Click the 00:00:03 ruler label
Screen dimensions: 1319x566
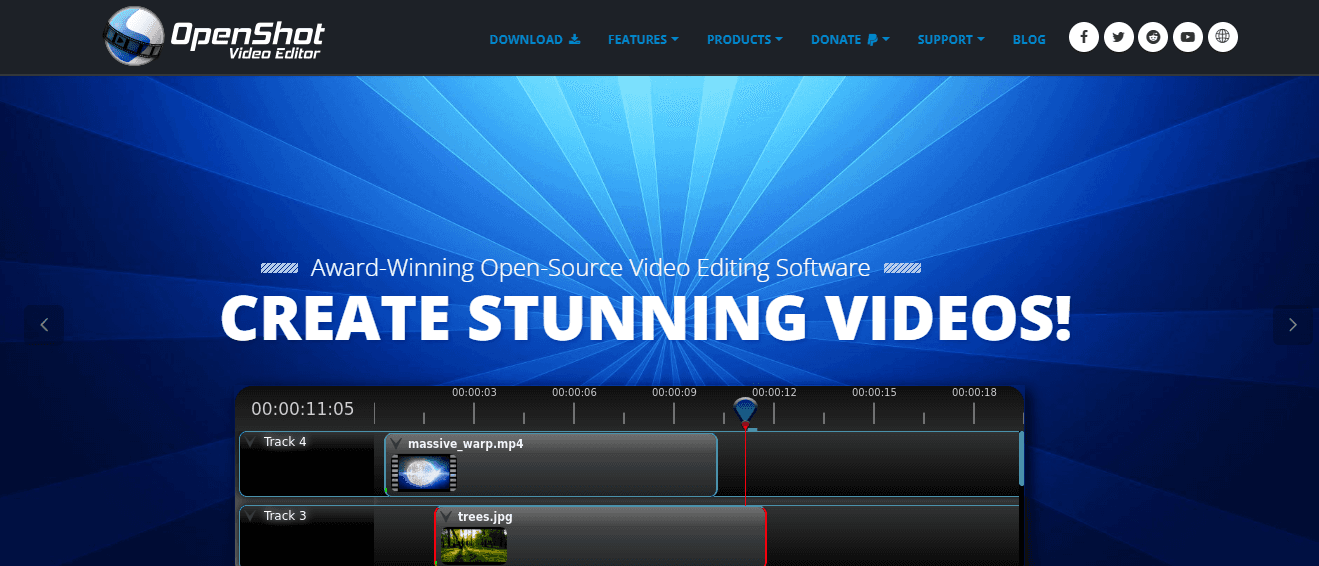point(474,393)
